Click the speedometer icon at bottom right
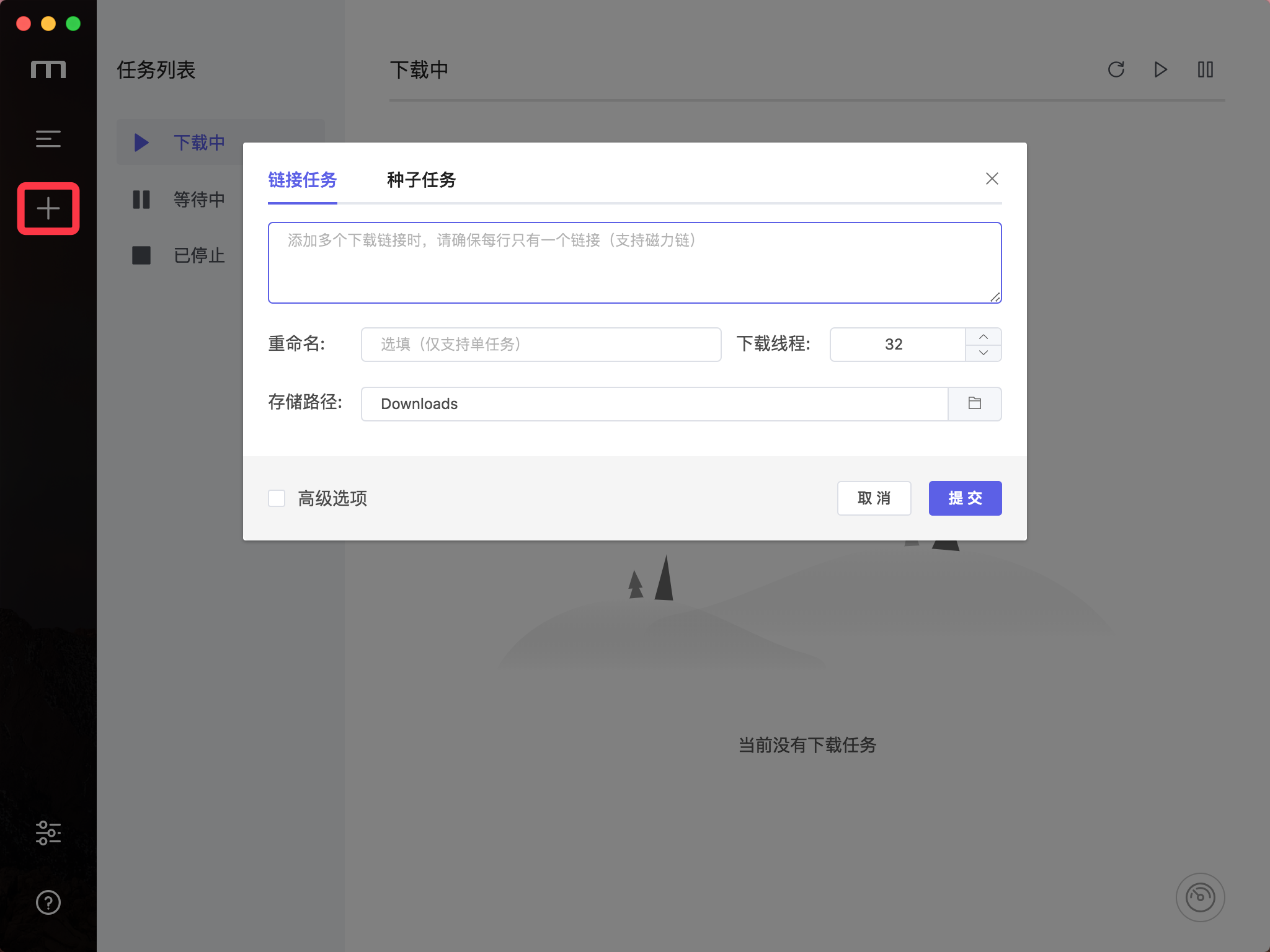 pos(1201,897)
